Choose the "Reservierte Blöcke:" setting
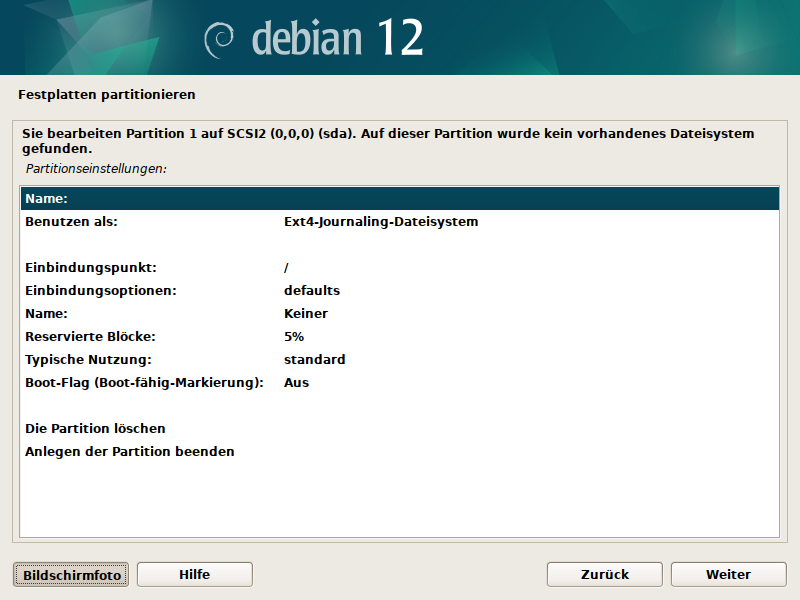The image size is (800, 600). pos(90,336)
